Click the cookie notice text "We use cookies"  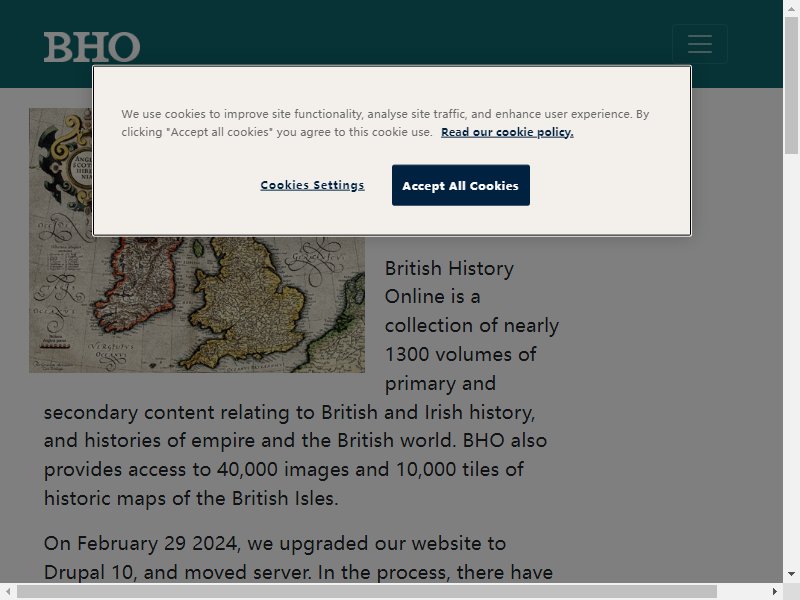click(163, 114)
